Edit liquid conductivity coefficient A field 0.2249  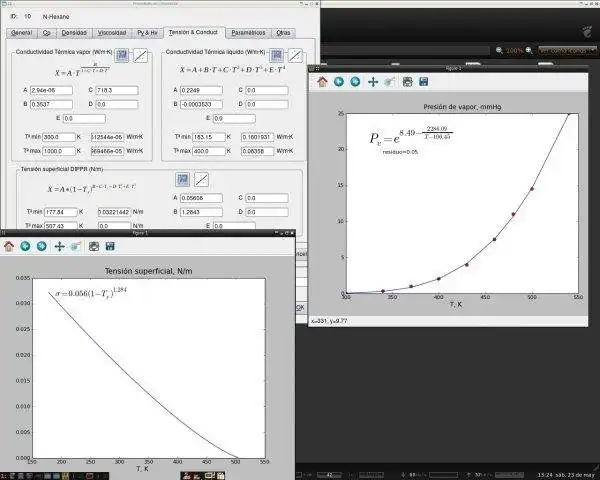(x=201, y=90)
